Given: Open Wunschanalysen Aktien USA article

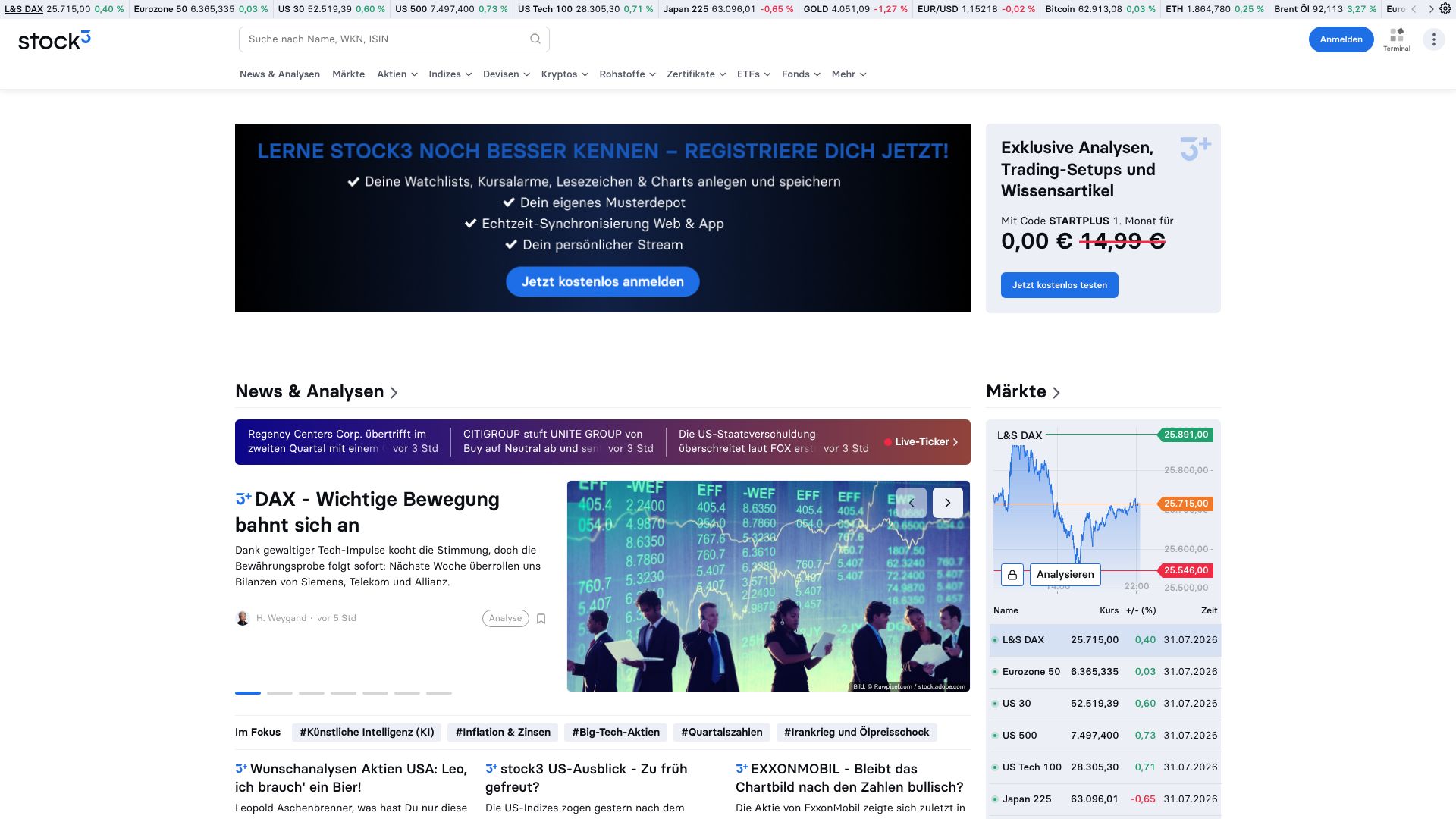Looking at the screenshot, I should point(351,778).
